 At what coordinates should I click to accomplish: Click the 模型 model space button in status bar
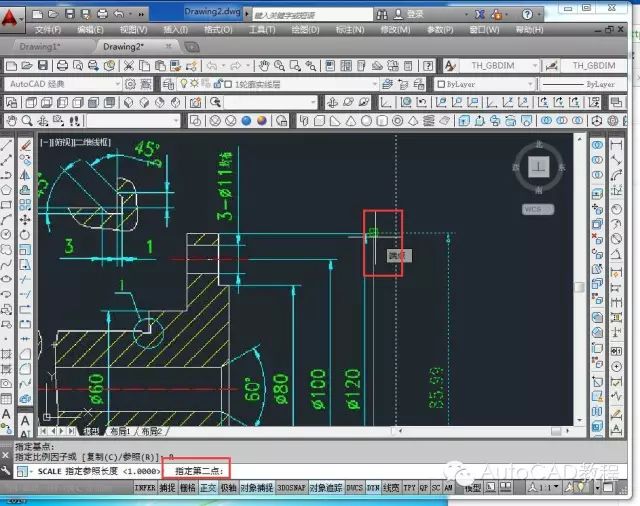pyautogui.click(x=473, y=487)
